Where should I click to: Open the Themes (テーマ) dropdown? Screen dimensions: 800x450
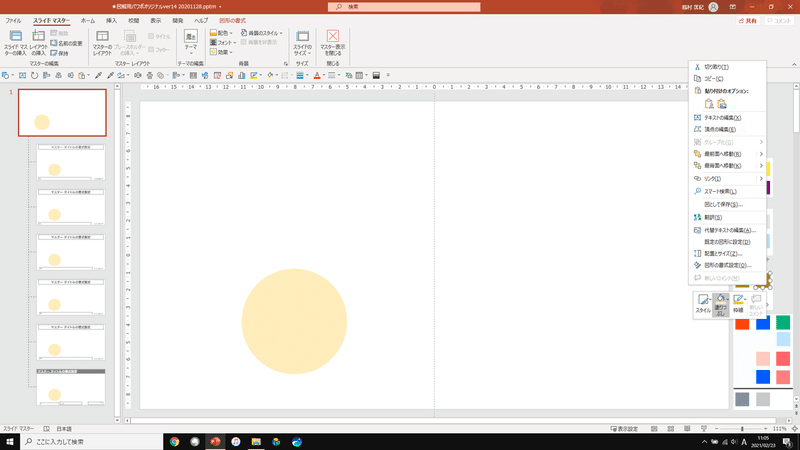click(191, 42)
